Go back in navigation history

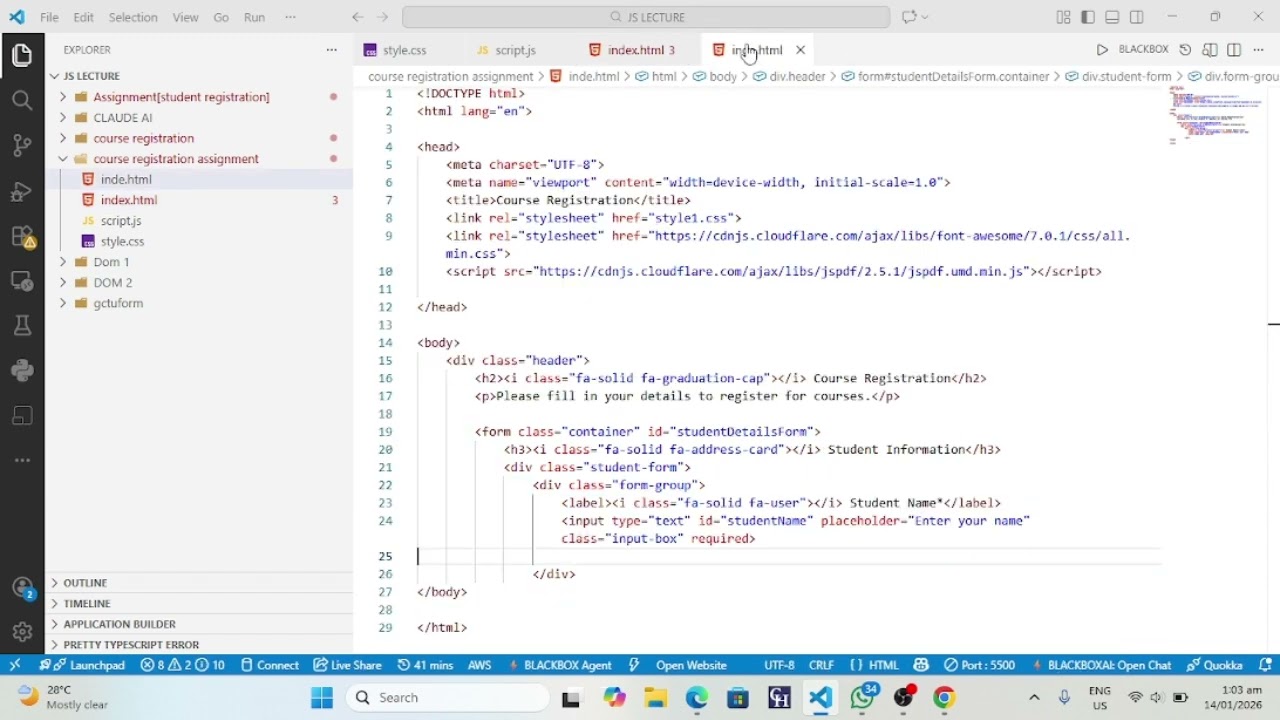(357, 17)
